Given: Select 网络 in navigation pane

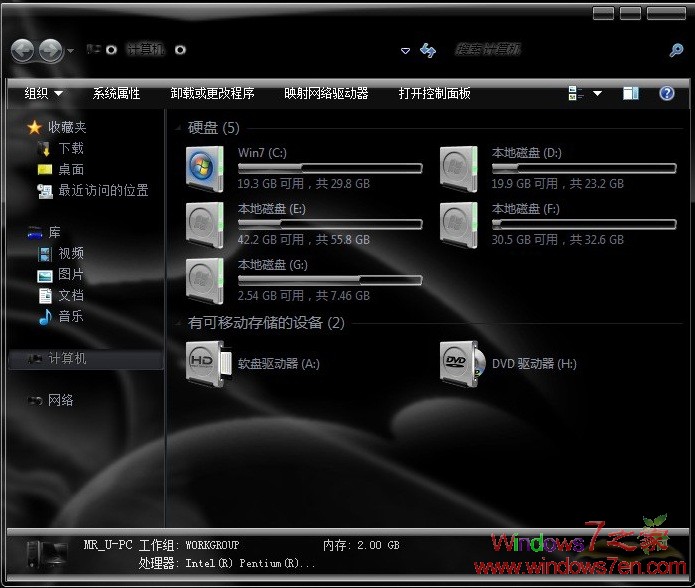Looking at the screenshot, I should click(x=60, y=401).
